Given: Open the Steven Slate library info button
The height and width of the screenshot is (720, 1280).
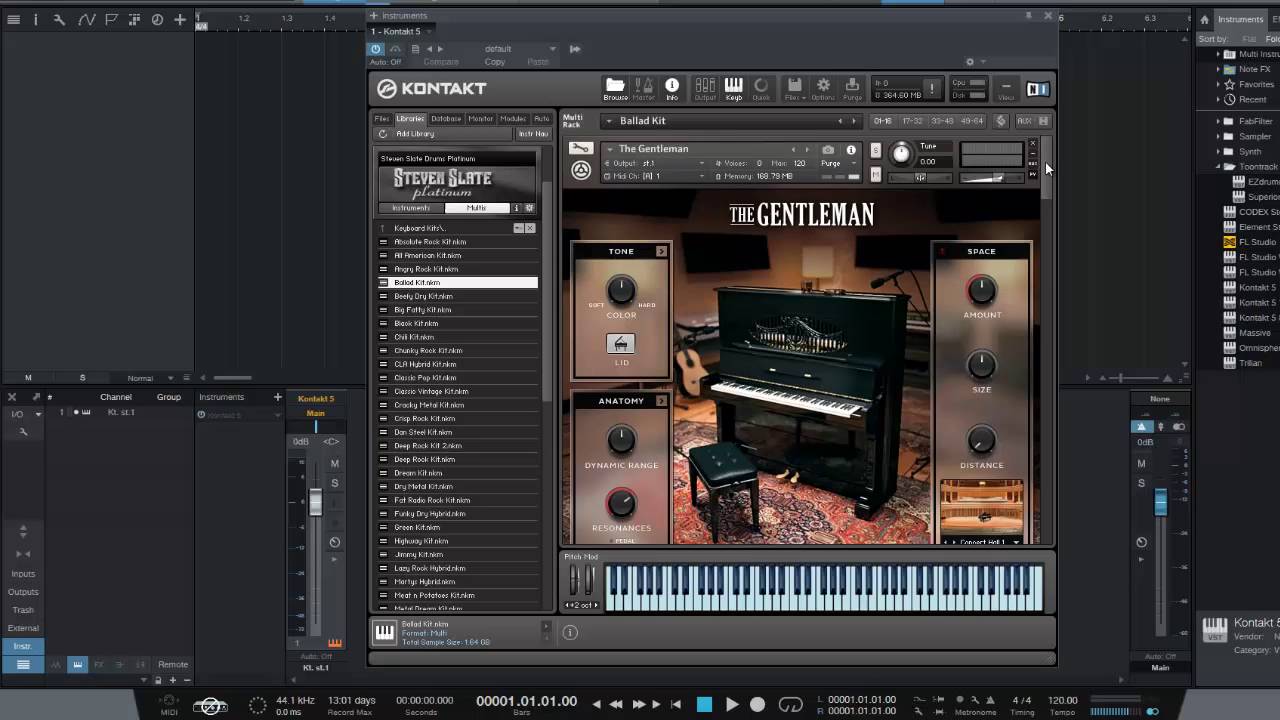Looking at the screenshot, I should pyautogui.click(x=517, y=208).
